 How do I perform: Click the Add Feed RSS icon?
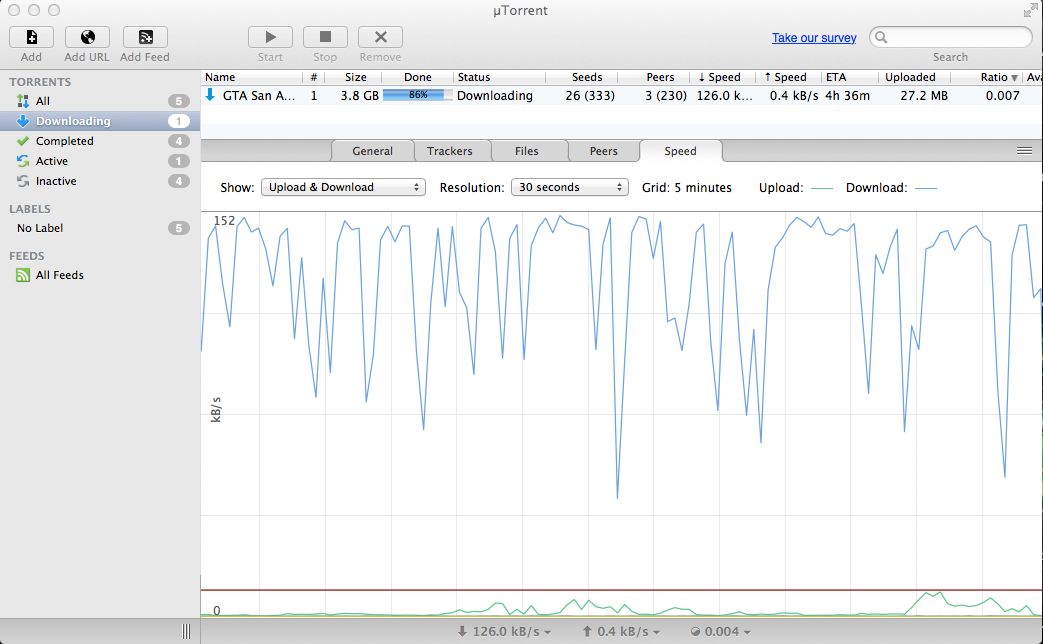coord(145,37)
